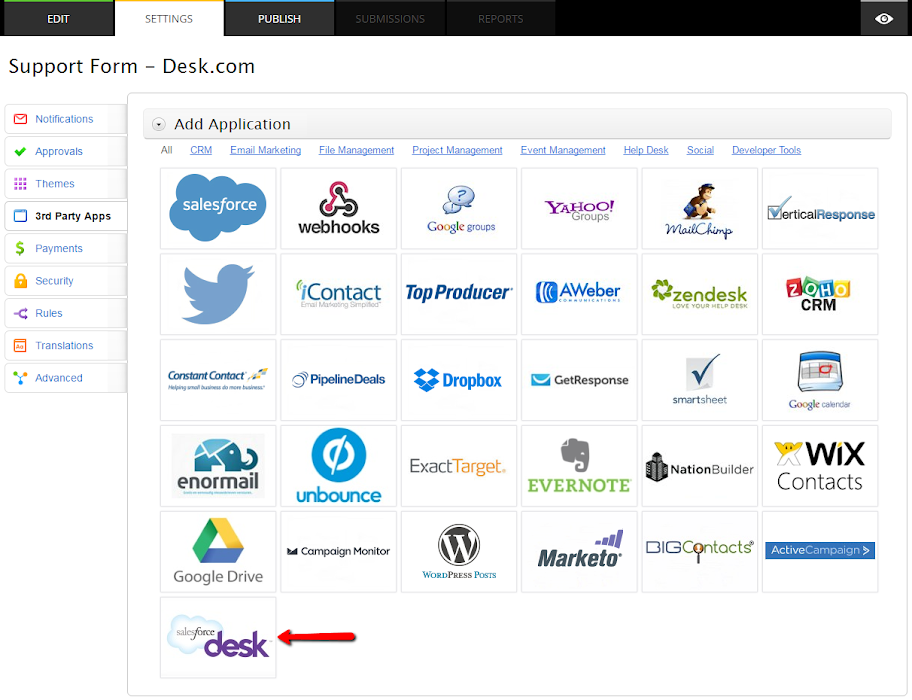Add the Salesforce application
The height and width of the screenshot is (700, 912).
218,208
